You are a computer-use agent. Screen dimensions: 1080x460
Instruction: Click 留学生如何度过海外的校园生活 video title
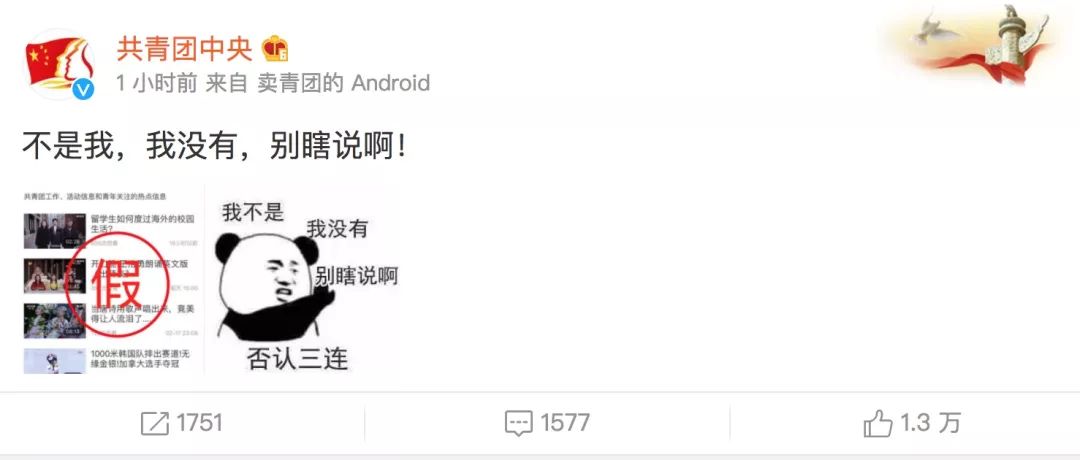142,224
